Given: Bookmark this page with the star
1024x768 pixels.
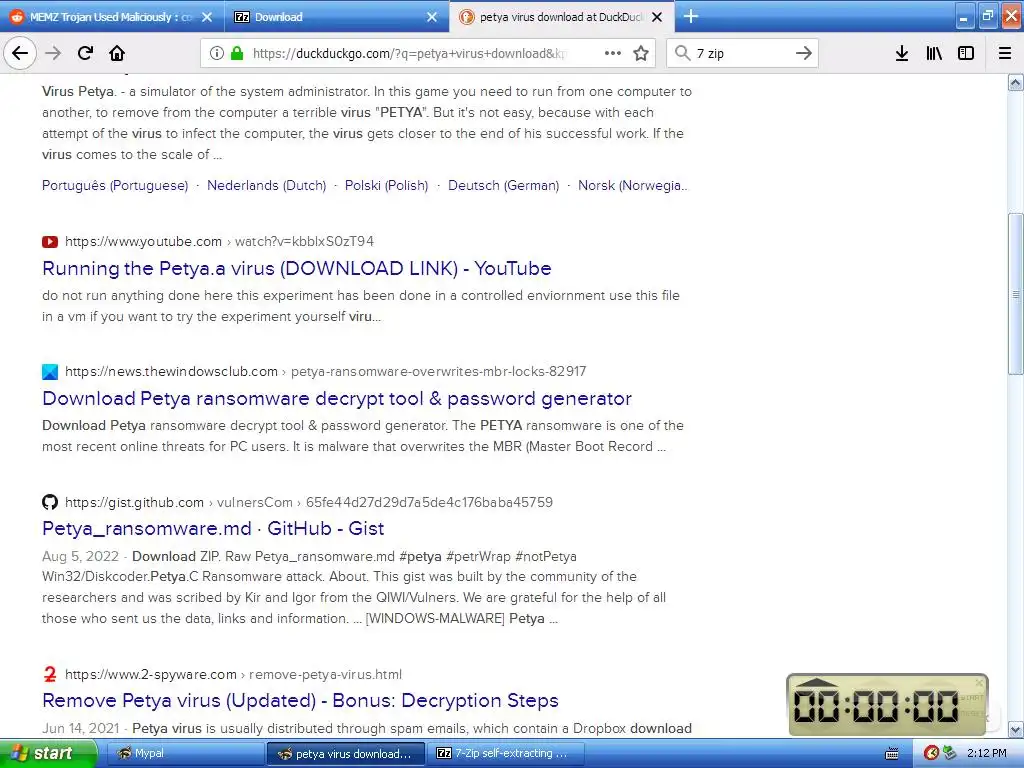Looking at the screenshot, I should tap(641, 53).
